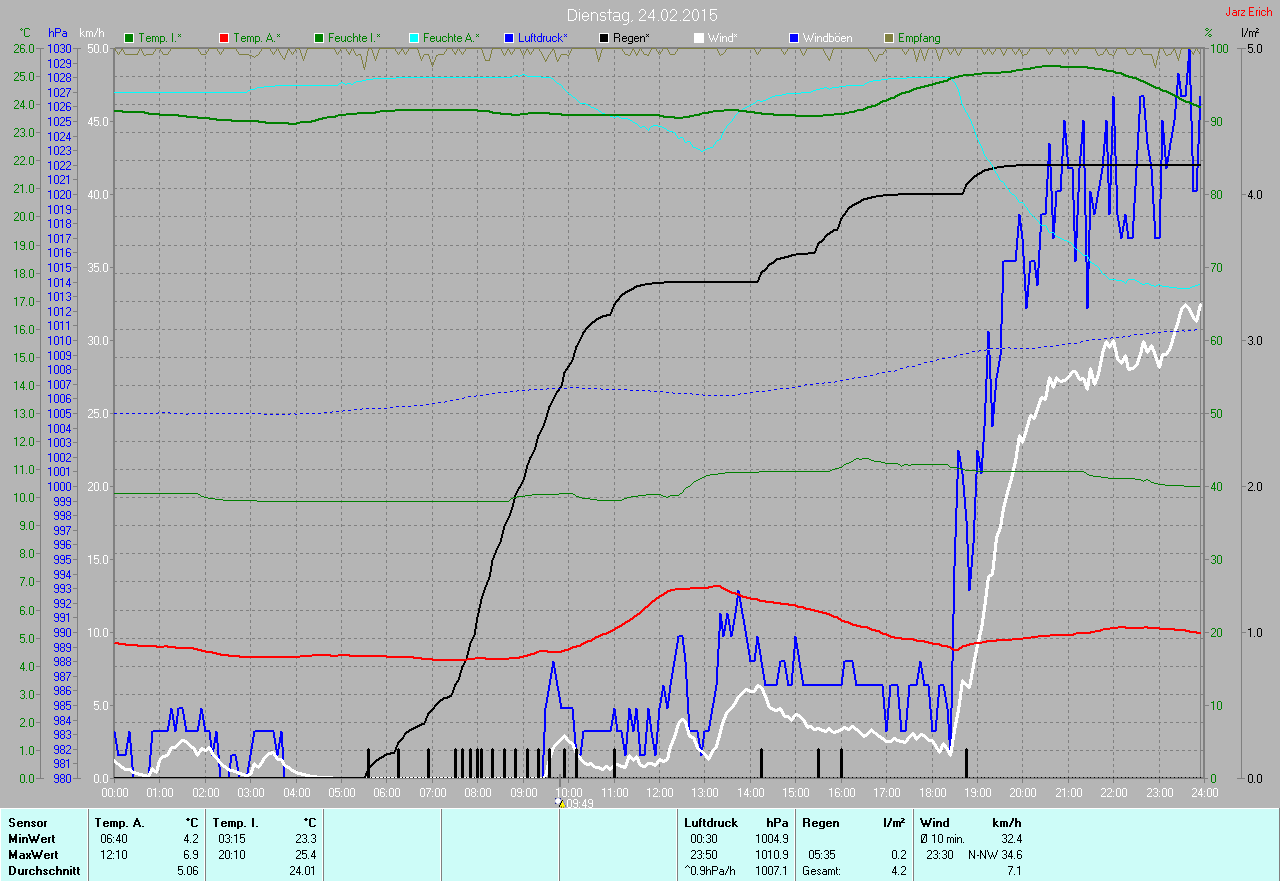This screenshot has height=881, width=1280.
Task: Select the 'Temp. I.*' legend label
Action: (160, 38)
